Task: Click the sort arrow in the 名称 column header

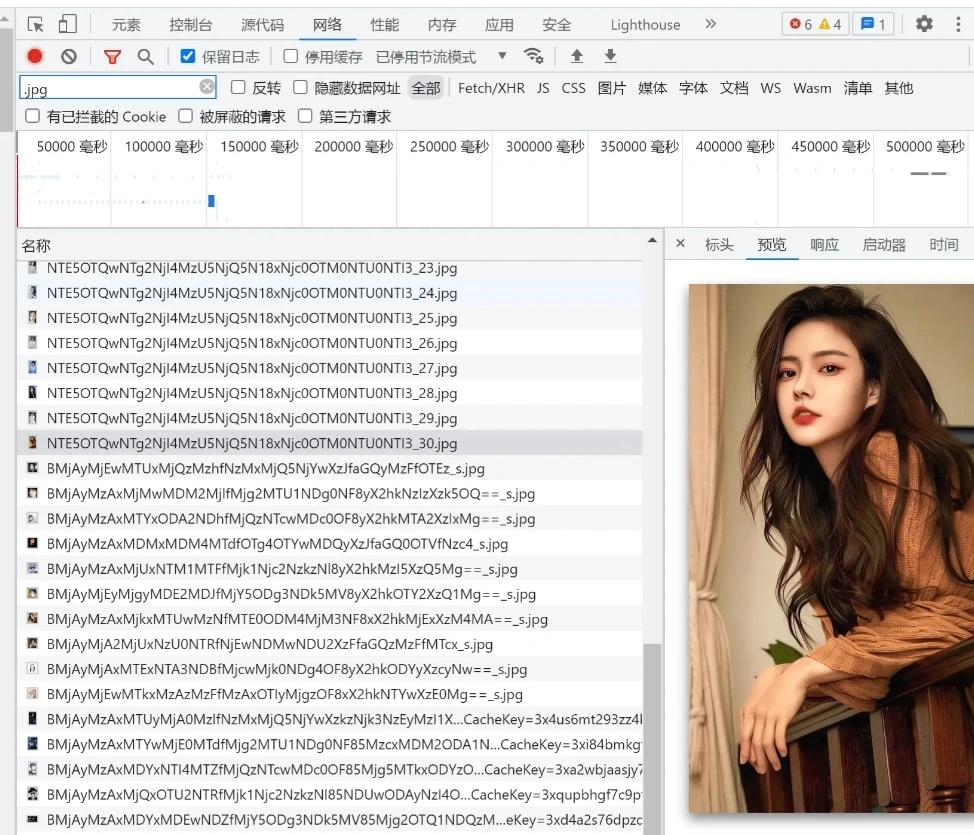Action: pyautogui.click(x=652, y=241)
